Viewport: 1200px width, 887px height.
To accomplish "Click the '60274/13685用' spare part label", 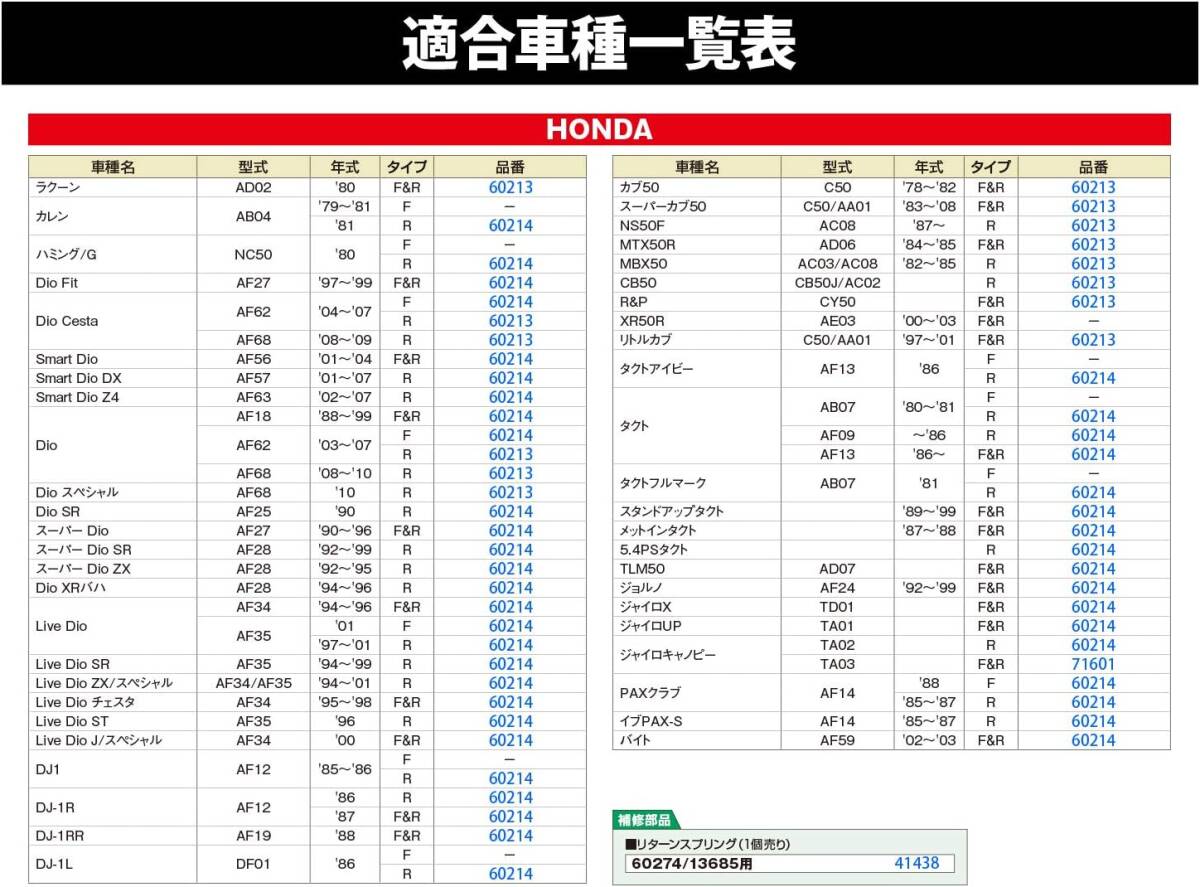I will tap(692, 864).
